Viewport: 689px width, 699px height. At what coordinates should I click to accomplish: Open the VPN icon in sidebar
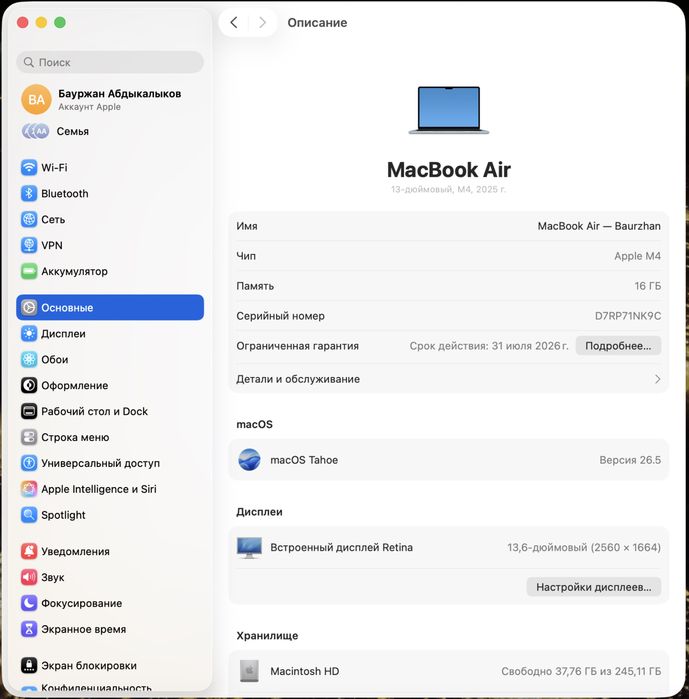29,245
